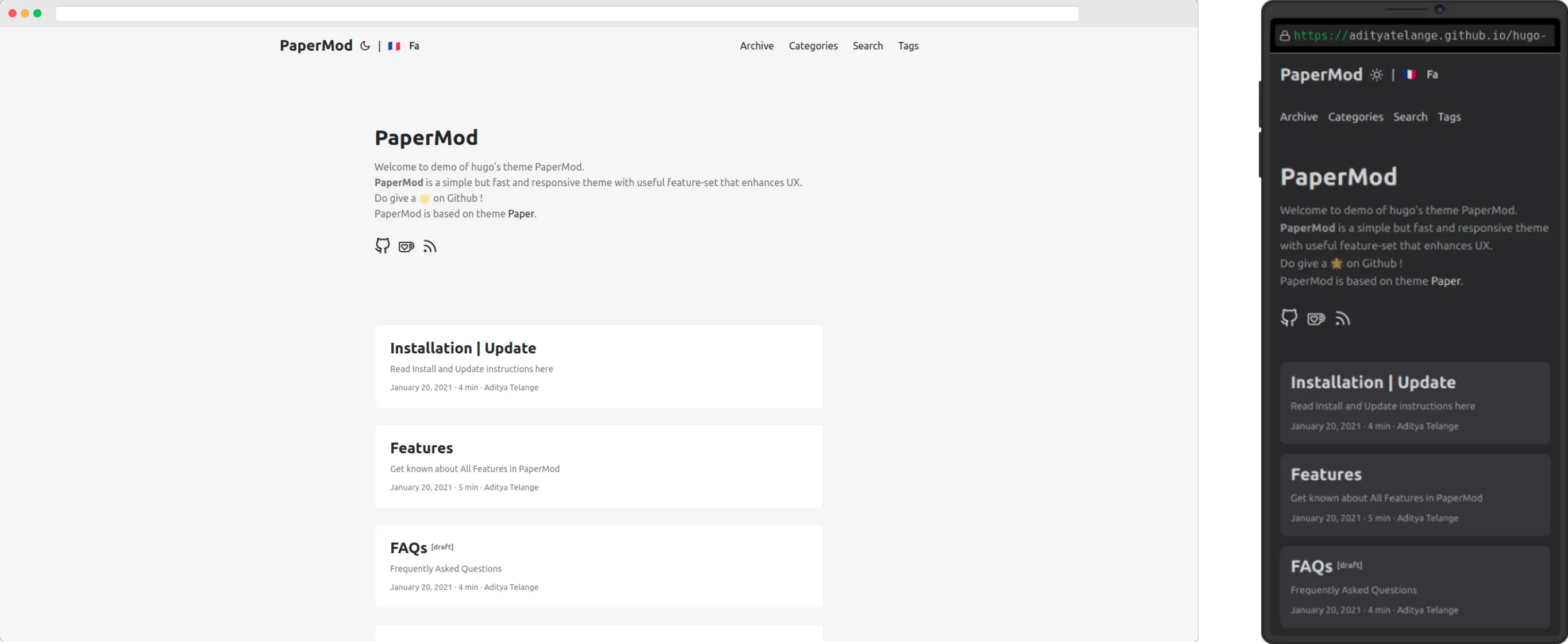Image resolution: width=1568 pixels, height=644 pixels.
Task: Follow the Paper theme link on mobile
Action: click(x=1445, y=281)
